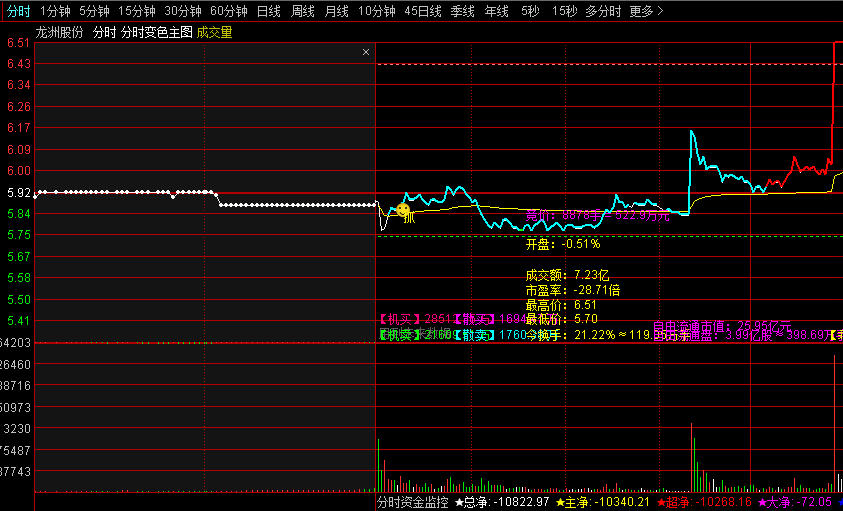Click the magenta star beside 大净
Screen dimensions: 843x511
[763, 502]
